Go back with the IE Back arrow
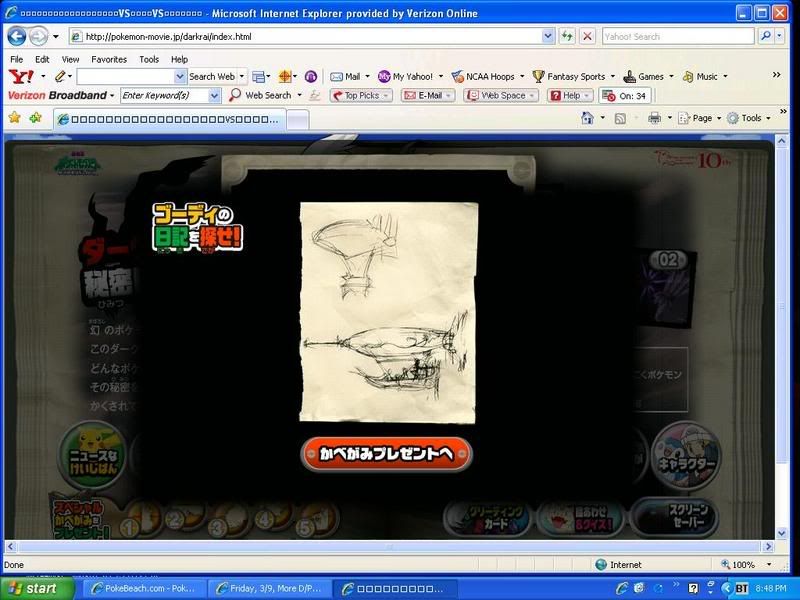Image resolution: width=800 pixels, height=600 pixels. click(16, 36)
